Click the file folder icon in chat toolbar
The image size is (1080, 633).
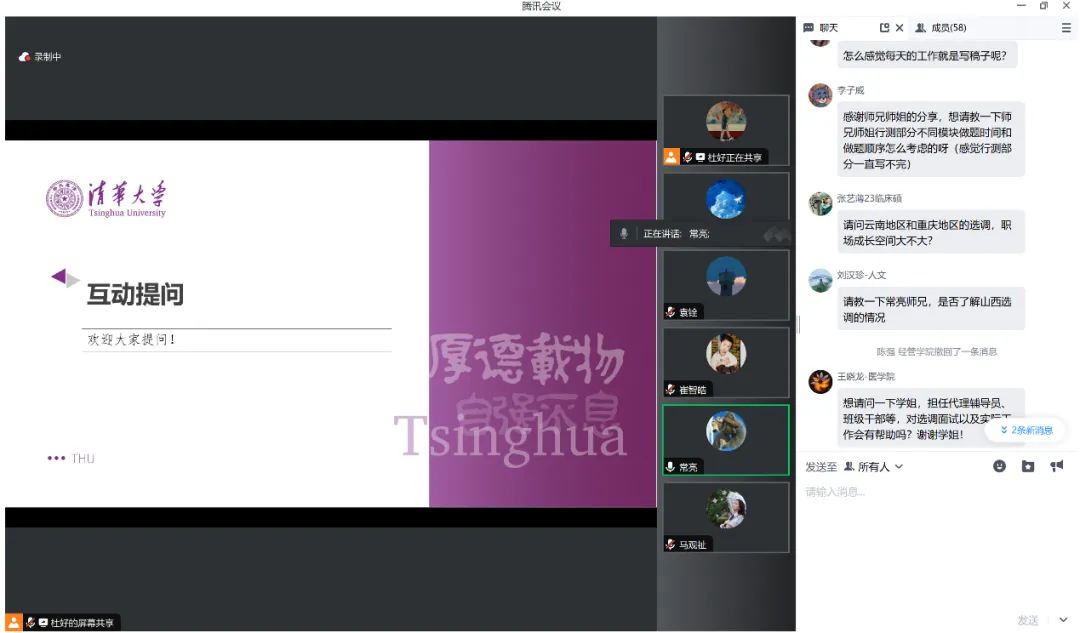1027,466
